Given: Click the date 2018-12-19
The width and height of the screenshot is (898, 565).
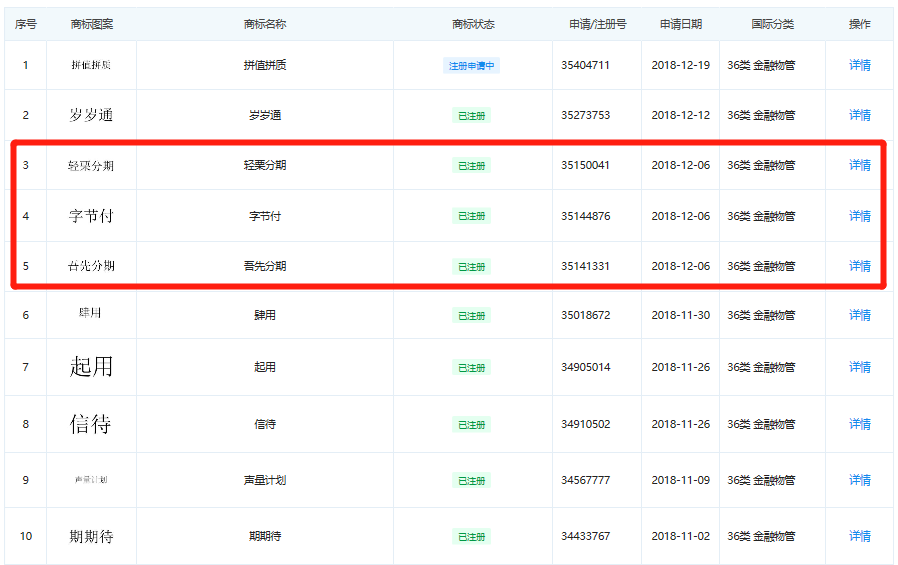Looking at the screenshot, I should (680, 65).
